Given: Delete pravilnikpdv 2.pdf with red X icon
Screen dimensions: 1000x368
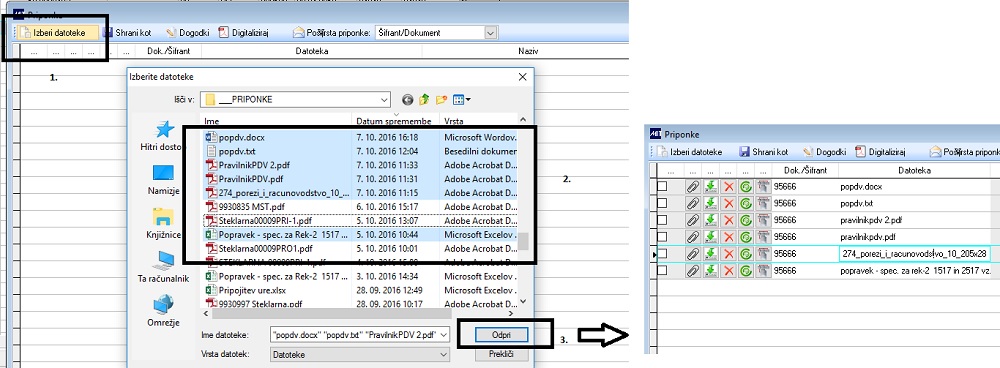Looking at the screenshot, I should pos(729,220).
